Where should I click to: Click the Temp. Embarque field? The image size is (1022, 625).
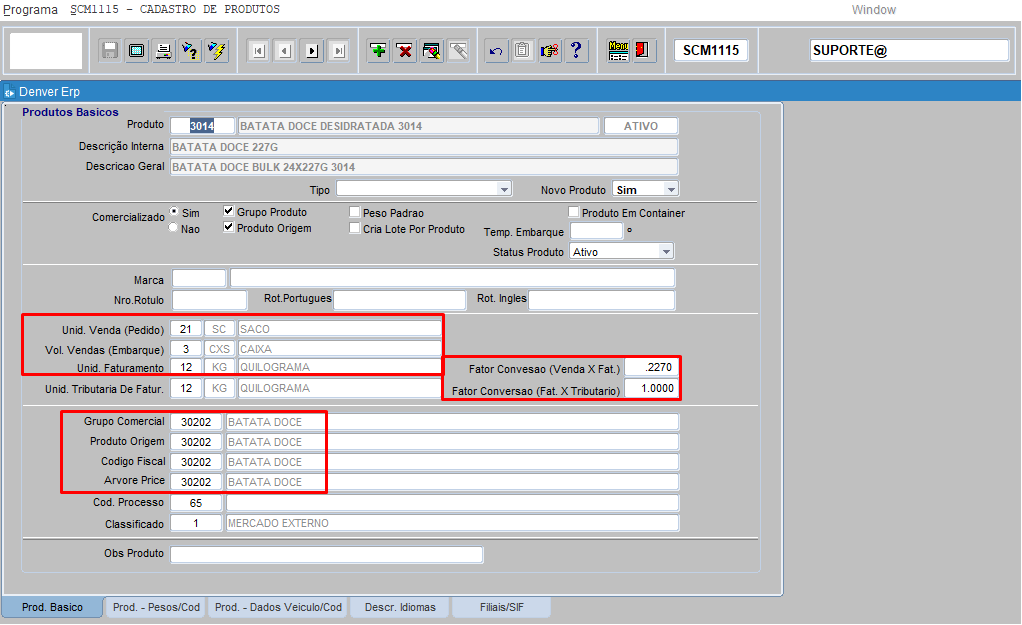coord(596,231)
